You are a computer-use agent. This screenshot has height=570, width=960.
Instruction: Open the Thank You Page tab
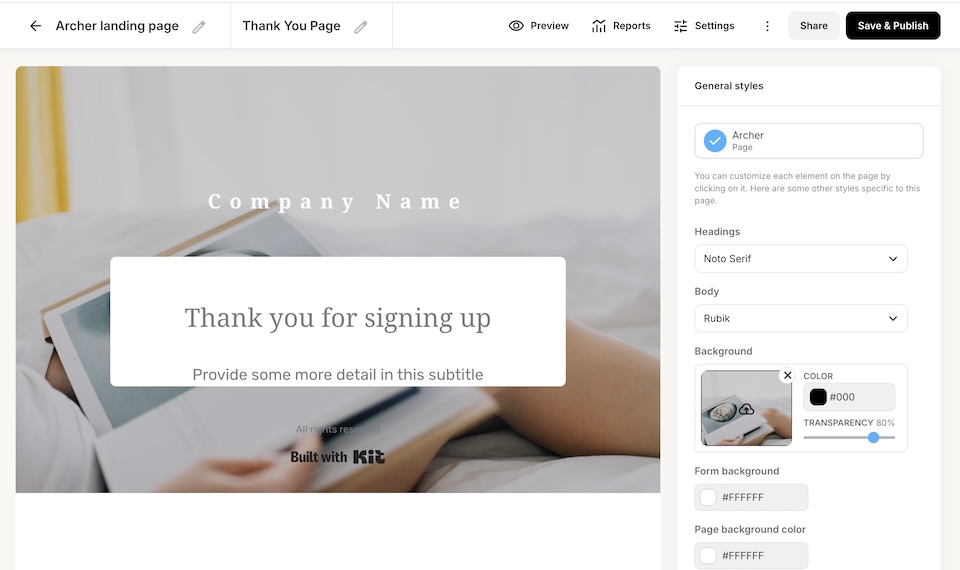(x=291, y=26)
